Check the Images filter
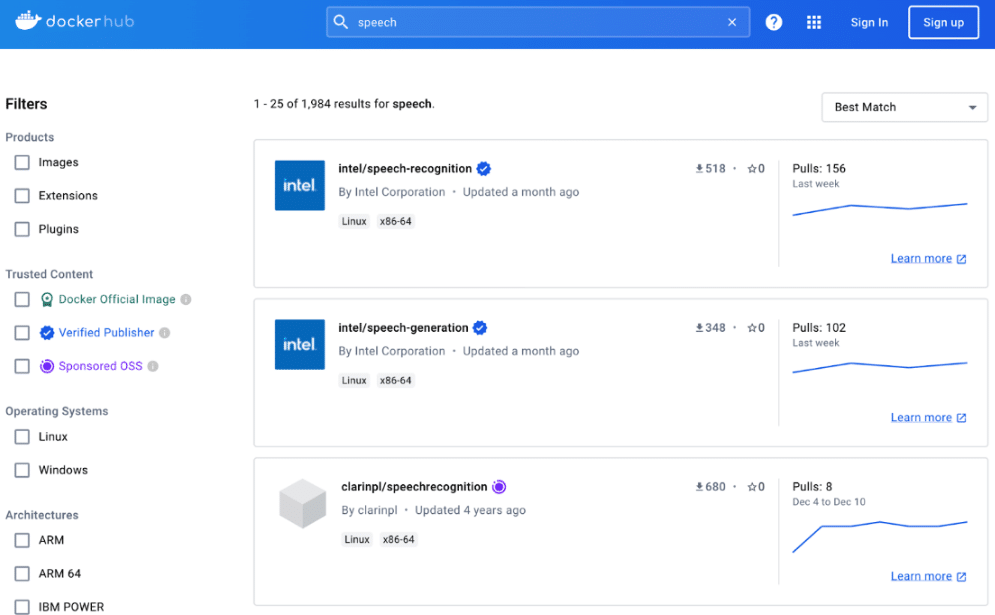 click(x=22, y=162)
